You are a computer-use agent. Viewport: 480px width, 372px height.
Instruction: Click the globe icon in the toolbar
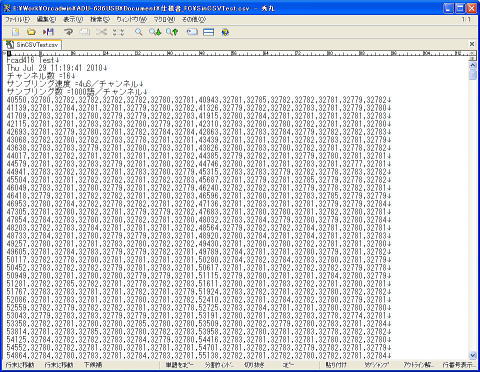(225, 32)
